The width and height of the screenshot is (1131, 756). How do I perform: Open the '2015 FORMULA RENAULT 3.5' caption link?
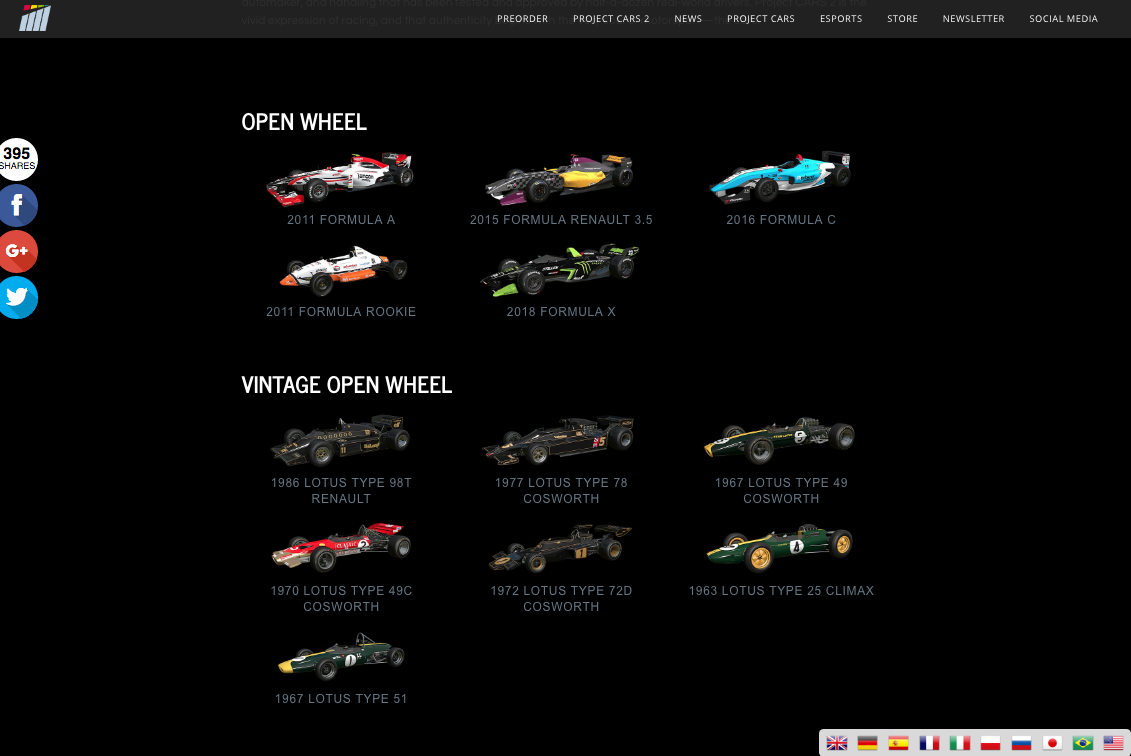561,219
